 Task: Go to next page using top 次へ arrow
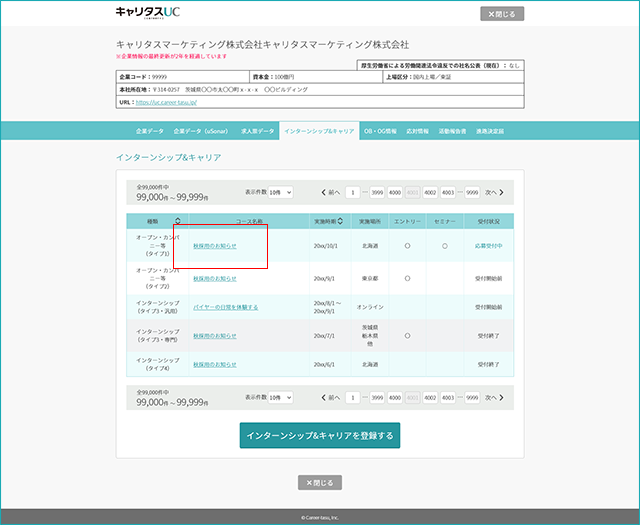(x=494, y=192)
